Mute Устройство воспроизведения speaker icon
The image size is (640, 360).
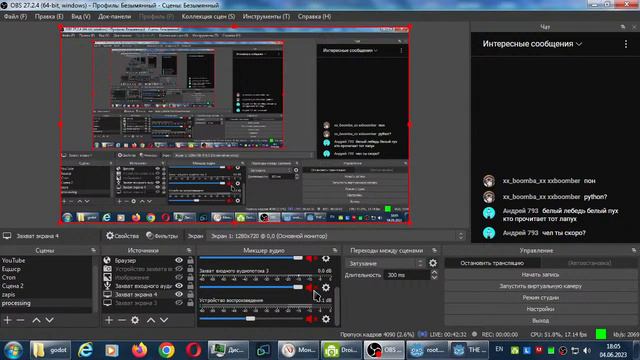[310, 319]
